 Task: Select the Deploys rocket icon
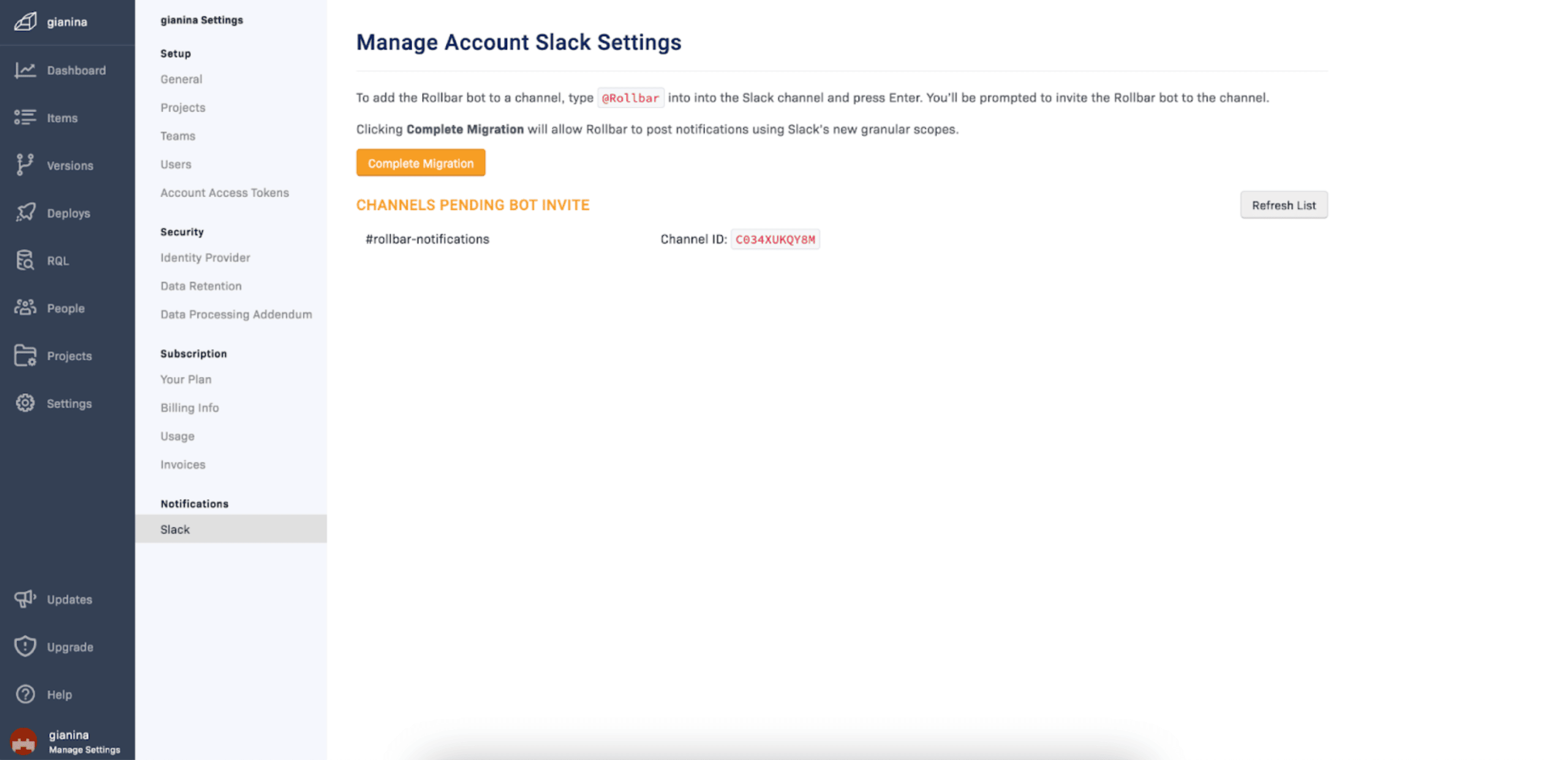(x=25, y=213)
